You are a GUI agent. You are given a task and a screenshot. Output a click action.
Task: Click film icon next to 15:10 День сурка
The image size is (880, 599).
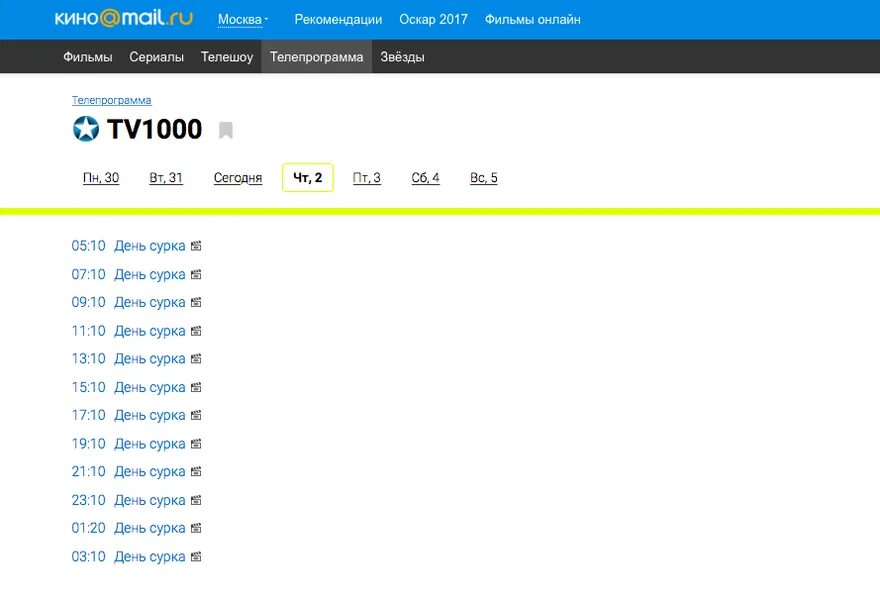[x=196, y=387]
